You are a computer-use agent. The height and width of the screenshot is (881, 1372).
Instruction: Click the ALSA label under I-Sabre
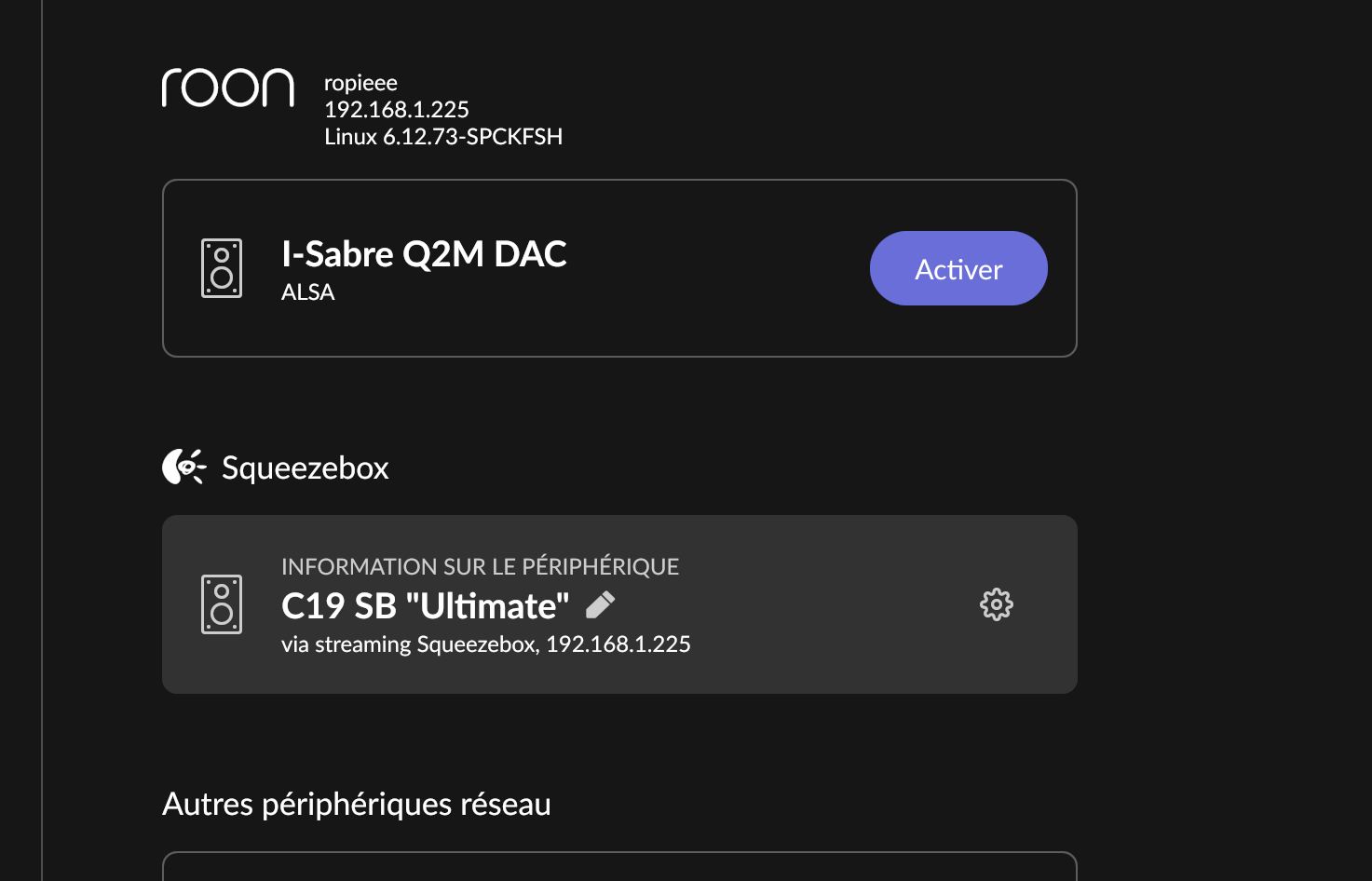tap(307, 292)
